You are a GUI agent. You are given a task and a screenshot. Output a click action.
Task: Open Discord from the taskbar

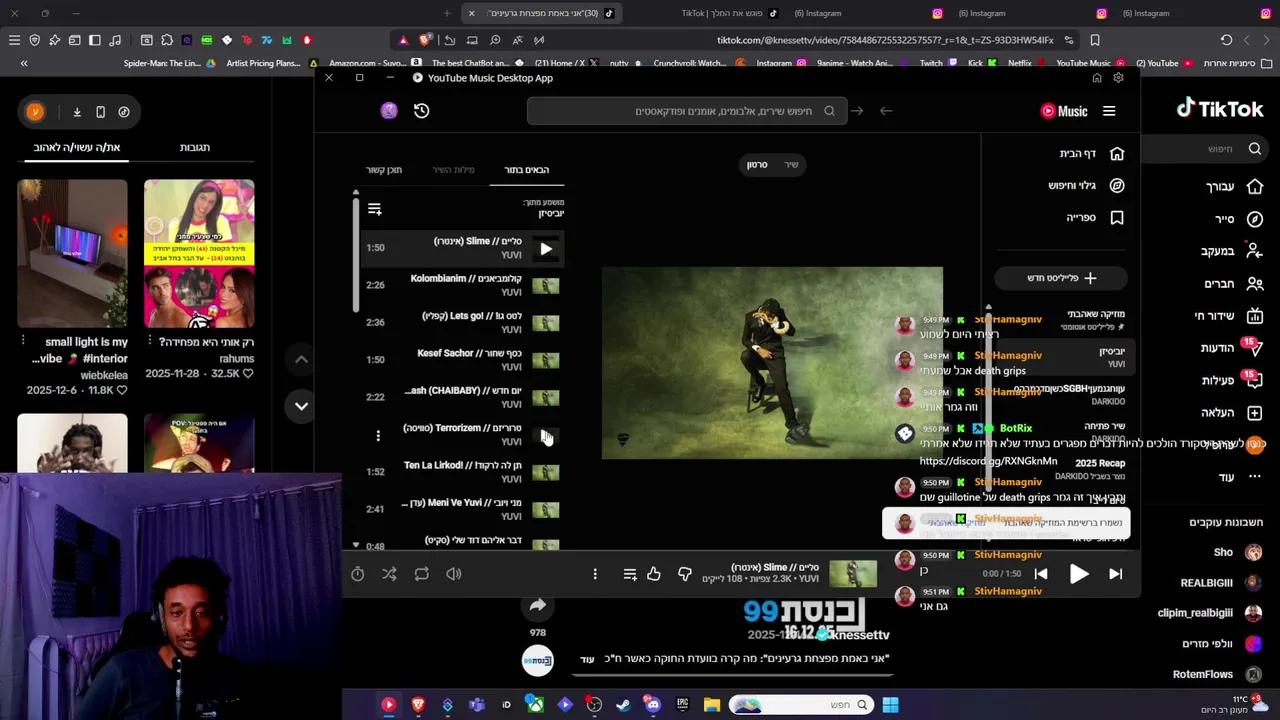[x=653, y=705]
